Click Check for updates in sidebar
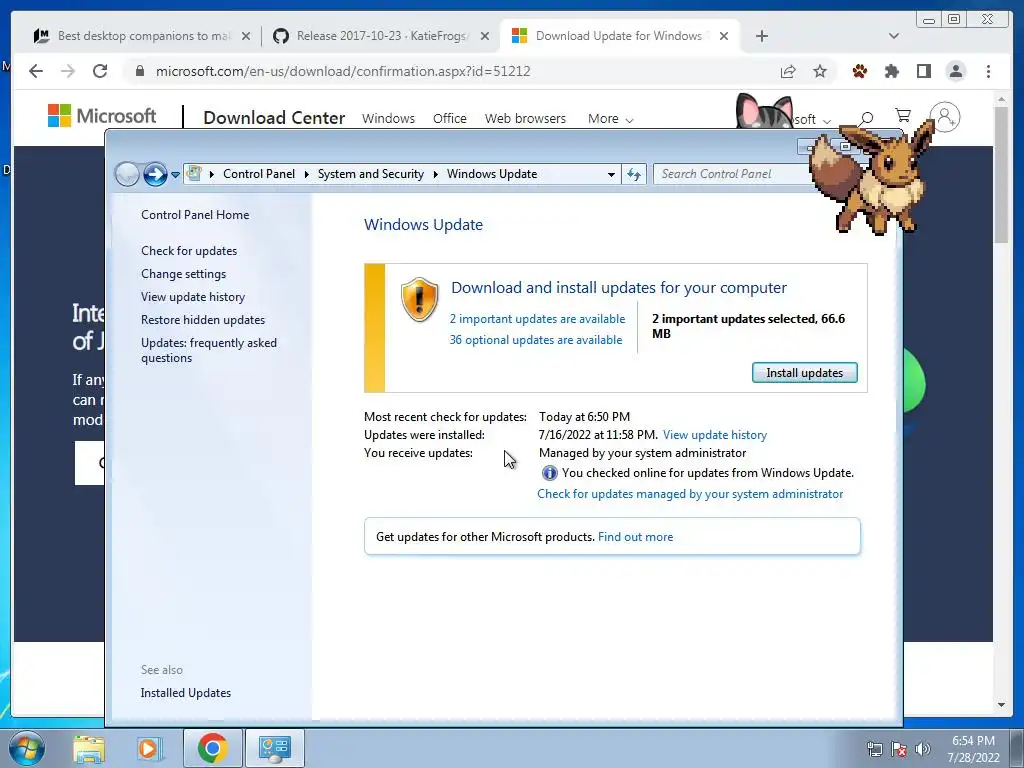 tap(189, 251)
